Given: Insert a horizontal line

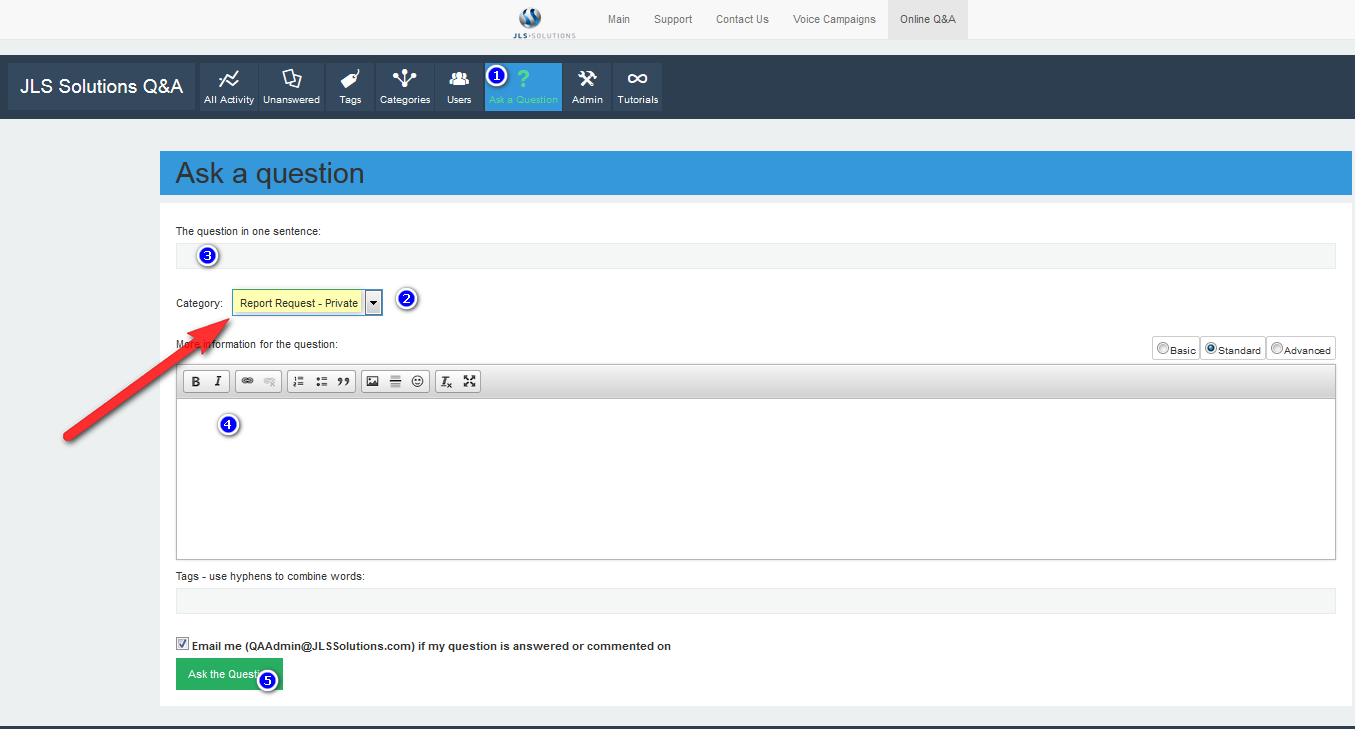Looking at the screenshot, I should click(395, 381).
